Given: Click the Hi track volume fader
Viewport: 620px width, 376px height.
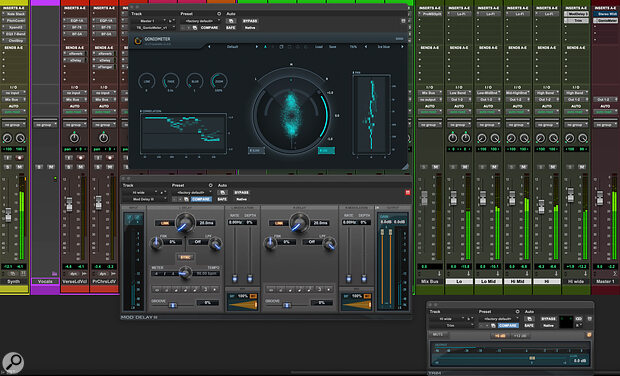Looking at the screenshot, I should (x=541, y=206).
